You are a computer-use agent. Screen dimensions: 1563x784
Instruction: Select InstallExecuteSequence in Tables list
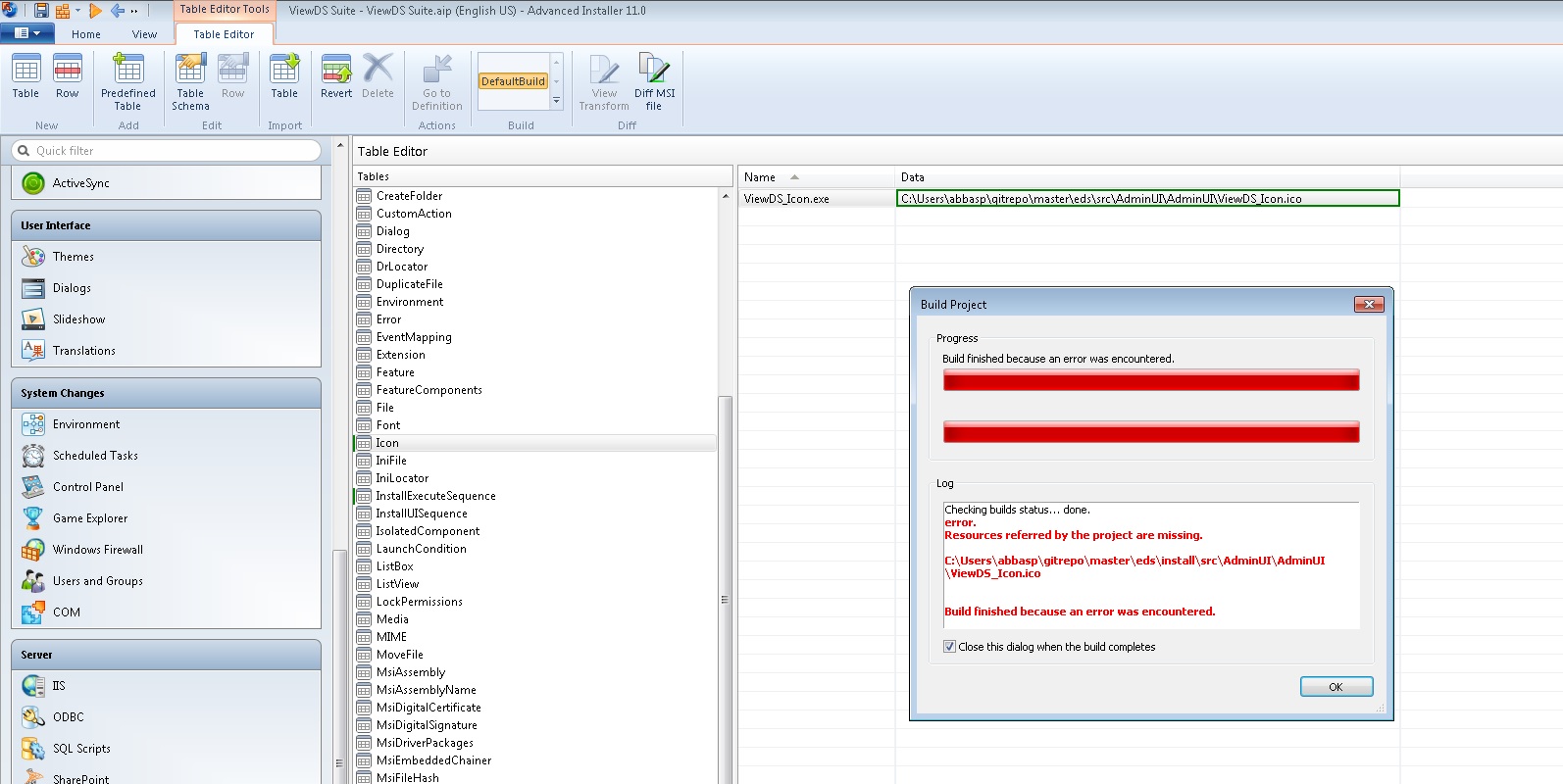[x=435, y=496]
